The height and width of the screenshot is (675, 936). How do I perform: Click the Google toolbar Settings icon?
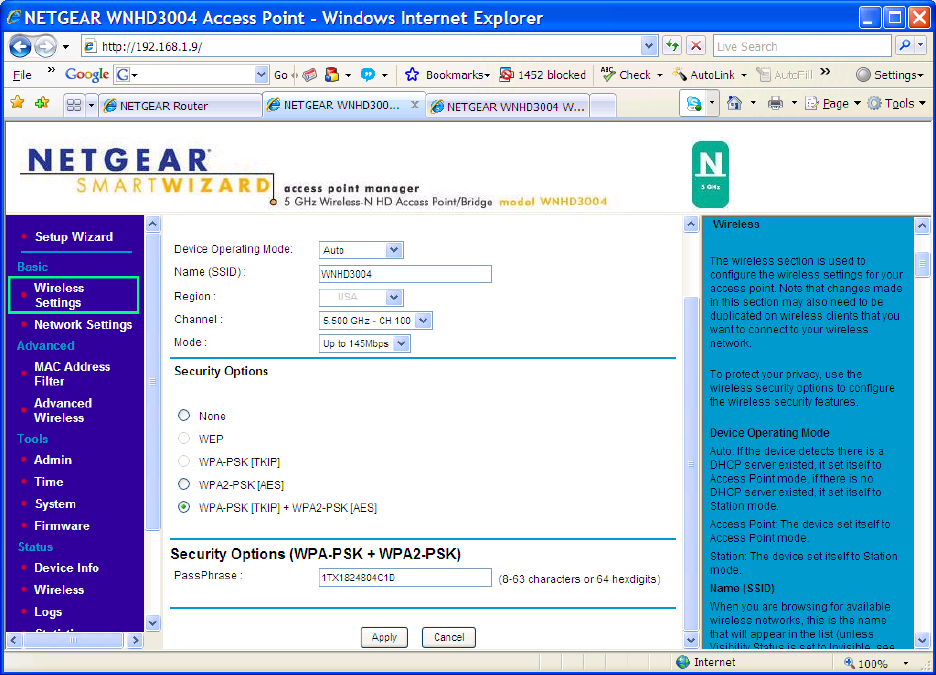863,75
